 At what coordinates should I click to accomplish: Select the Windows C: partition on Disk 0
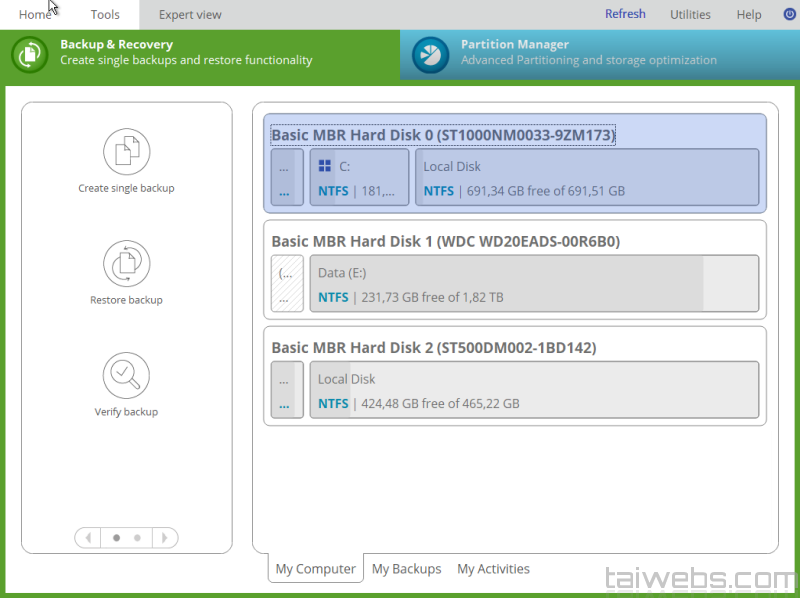click(359, 178)
